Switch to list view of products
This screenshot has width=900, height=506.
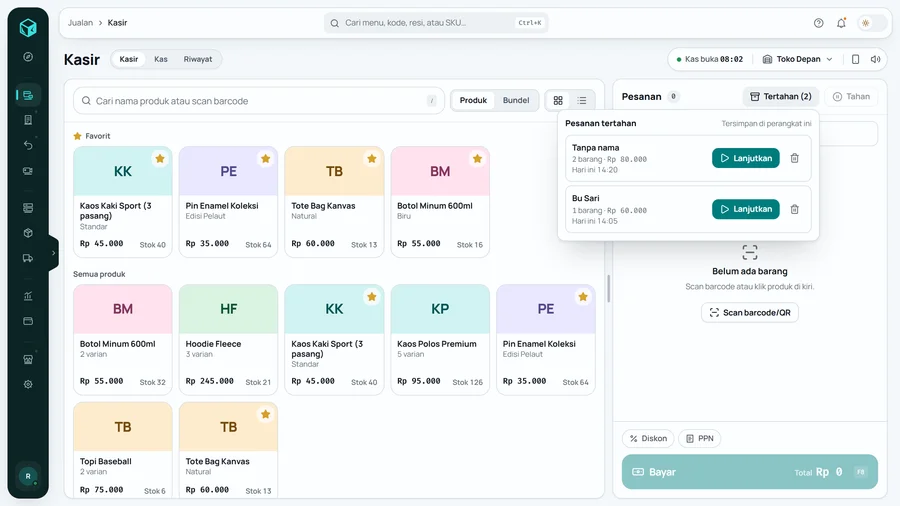[581, 100]
